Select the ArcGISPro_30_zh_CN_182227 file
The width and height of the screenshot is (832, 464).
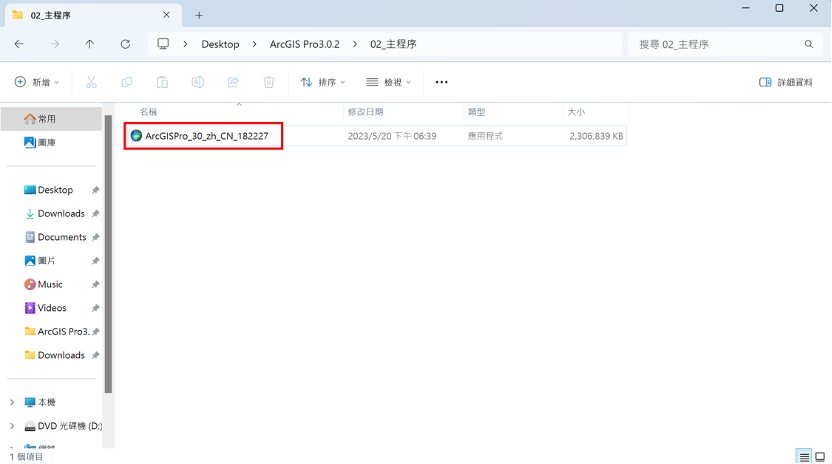coord(207,136)
